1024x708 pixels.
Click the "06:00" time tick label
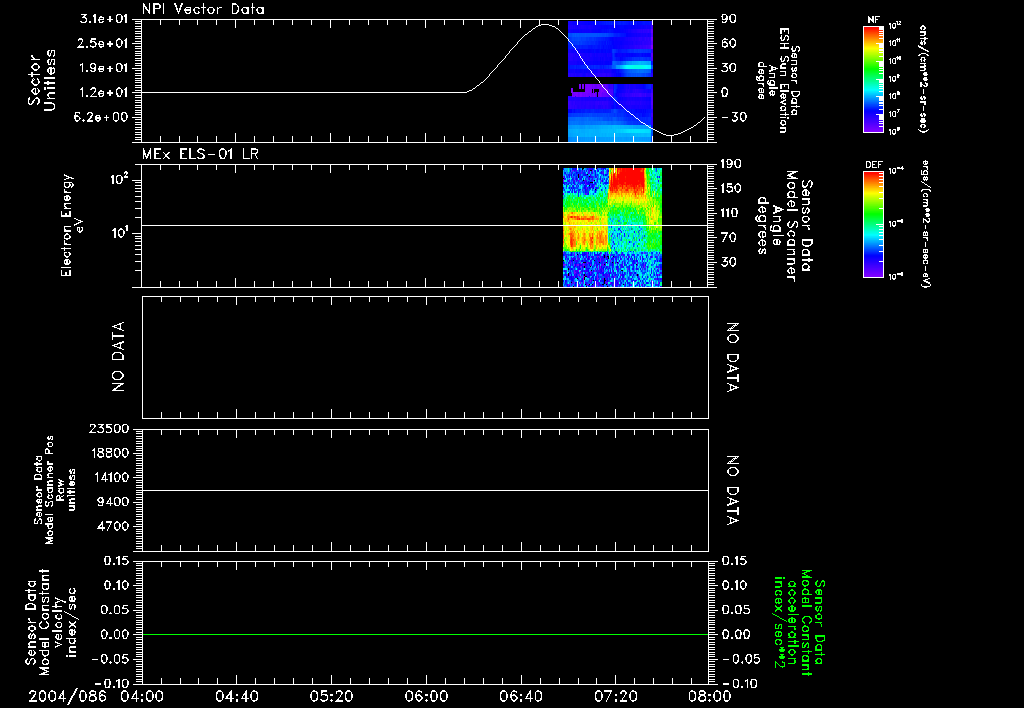pos(426,696)
